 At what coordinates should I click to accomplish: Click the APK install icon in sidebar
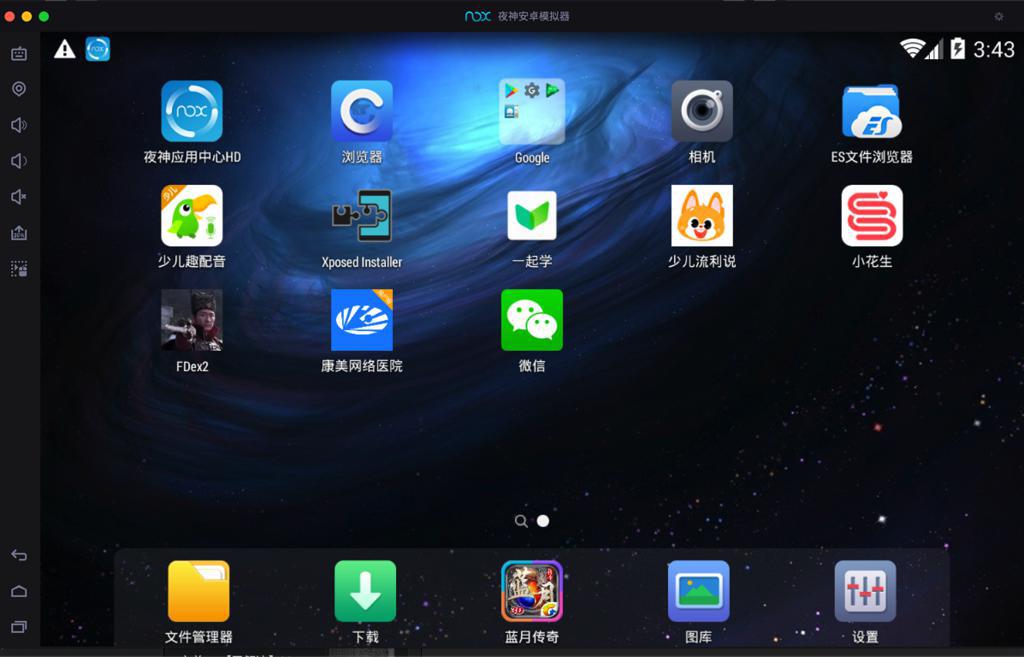point(19,232)
